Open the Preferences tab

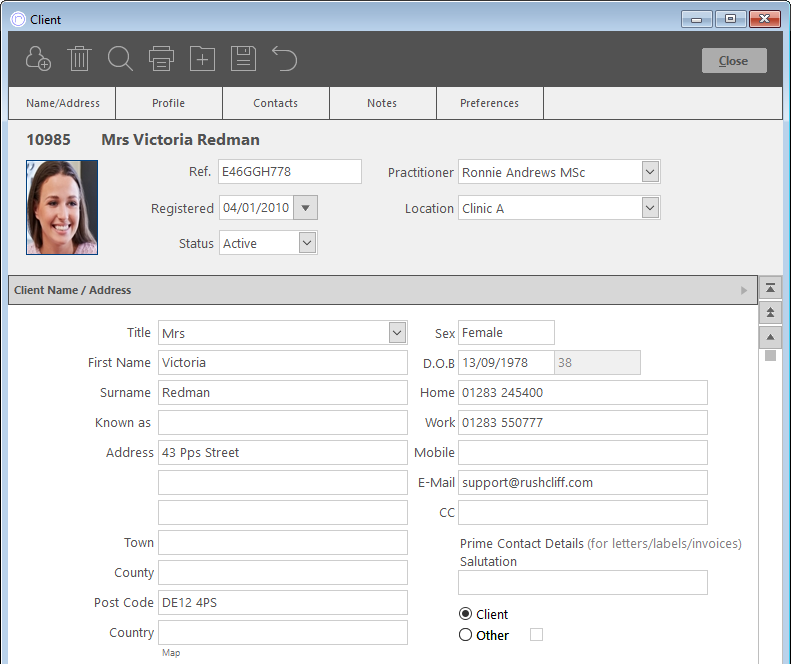click(x=489, y=103)
